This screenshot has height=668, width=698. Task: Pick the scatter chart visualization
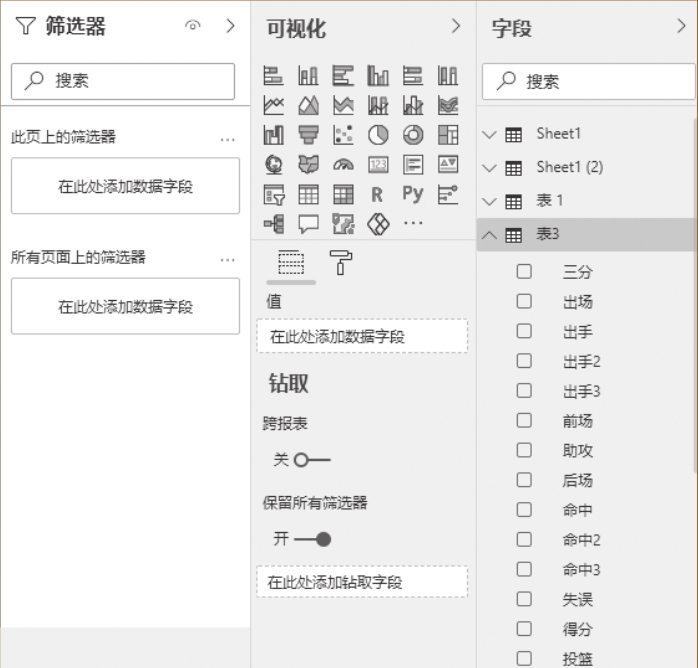coord(343,135)
